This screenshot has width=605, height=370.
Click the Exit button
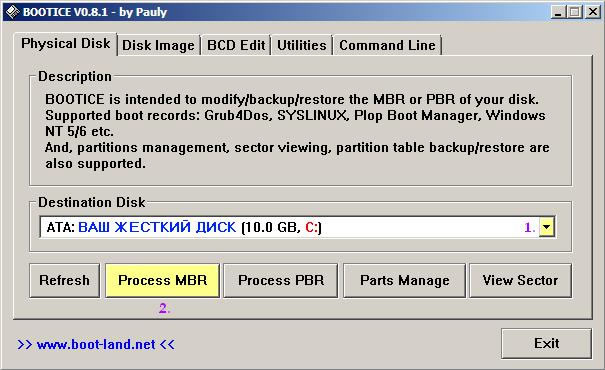[546, 343]
